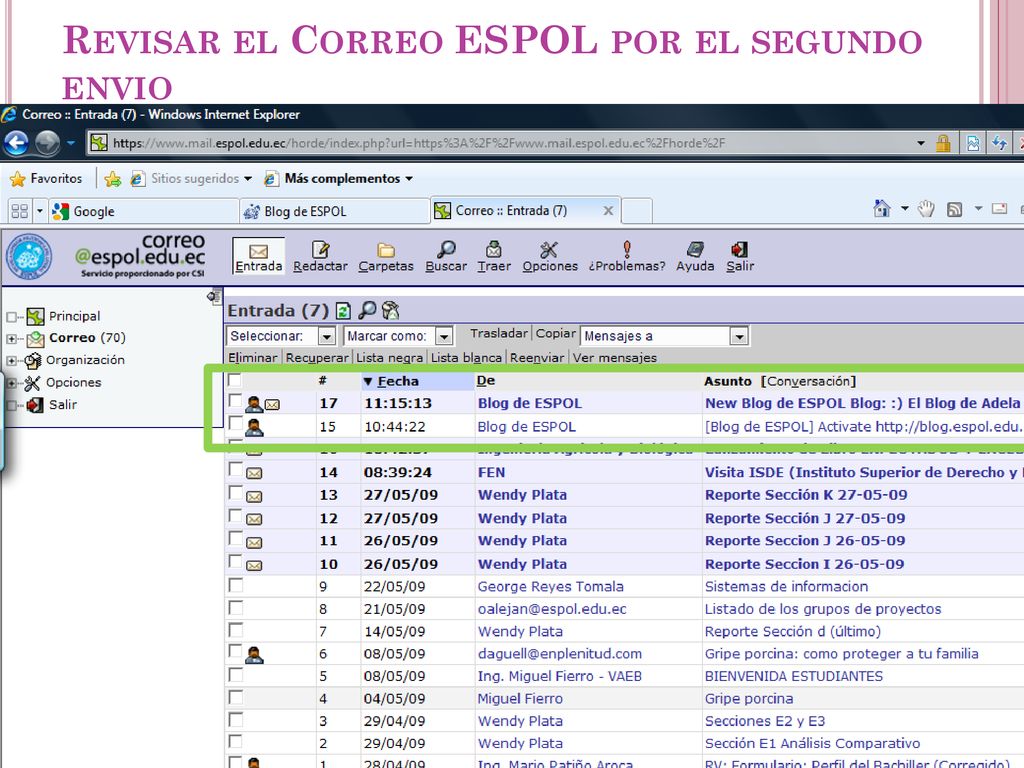Open the Entrada inbox toolbar button
This screenshot has height=768, width=1024.
click(259, 255)
